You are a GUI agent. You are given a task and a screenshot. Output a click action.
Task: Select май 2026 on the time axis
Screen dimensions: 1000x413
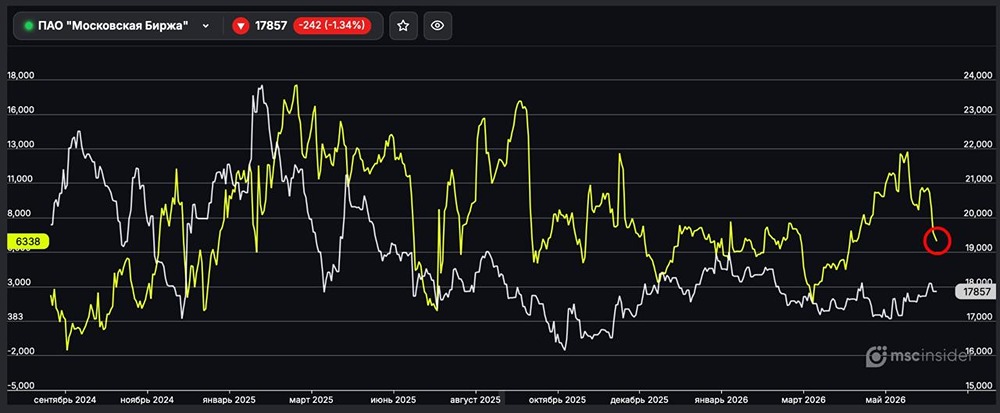point(885,400)
